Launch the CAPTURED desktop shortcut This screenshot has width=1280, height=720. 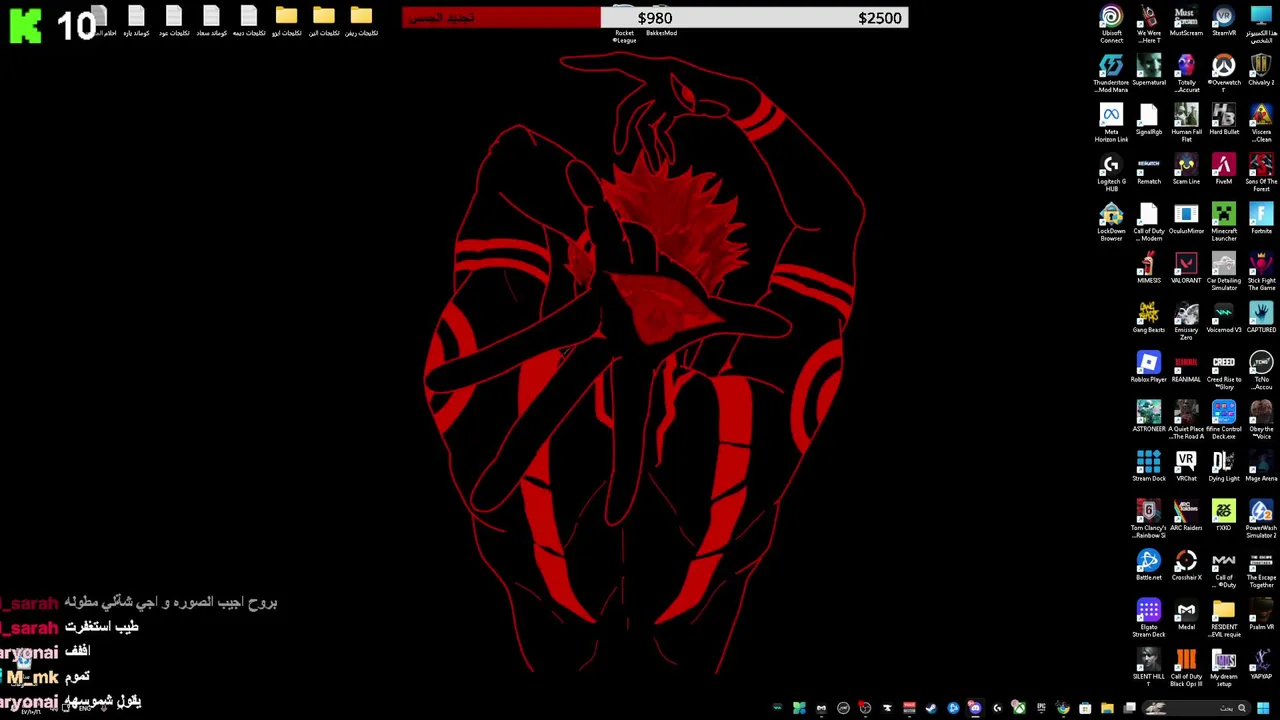(x=1261, y=318)
